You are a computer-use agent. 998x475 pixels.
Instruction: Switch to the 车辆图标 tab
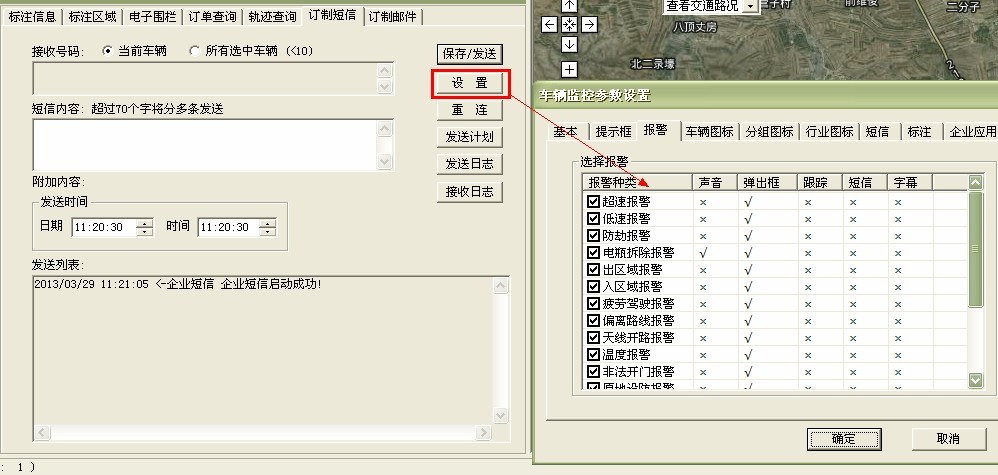709,132
